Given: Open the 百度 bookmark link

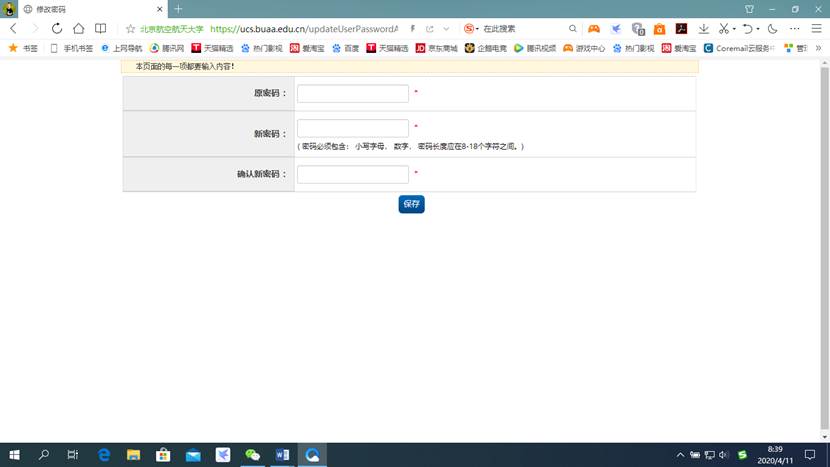Looking at the screenshot, I should (x=345, y=48).
